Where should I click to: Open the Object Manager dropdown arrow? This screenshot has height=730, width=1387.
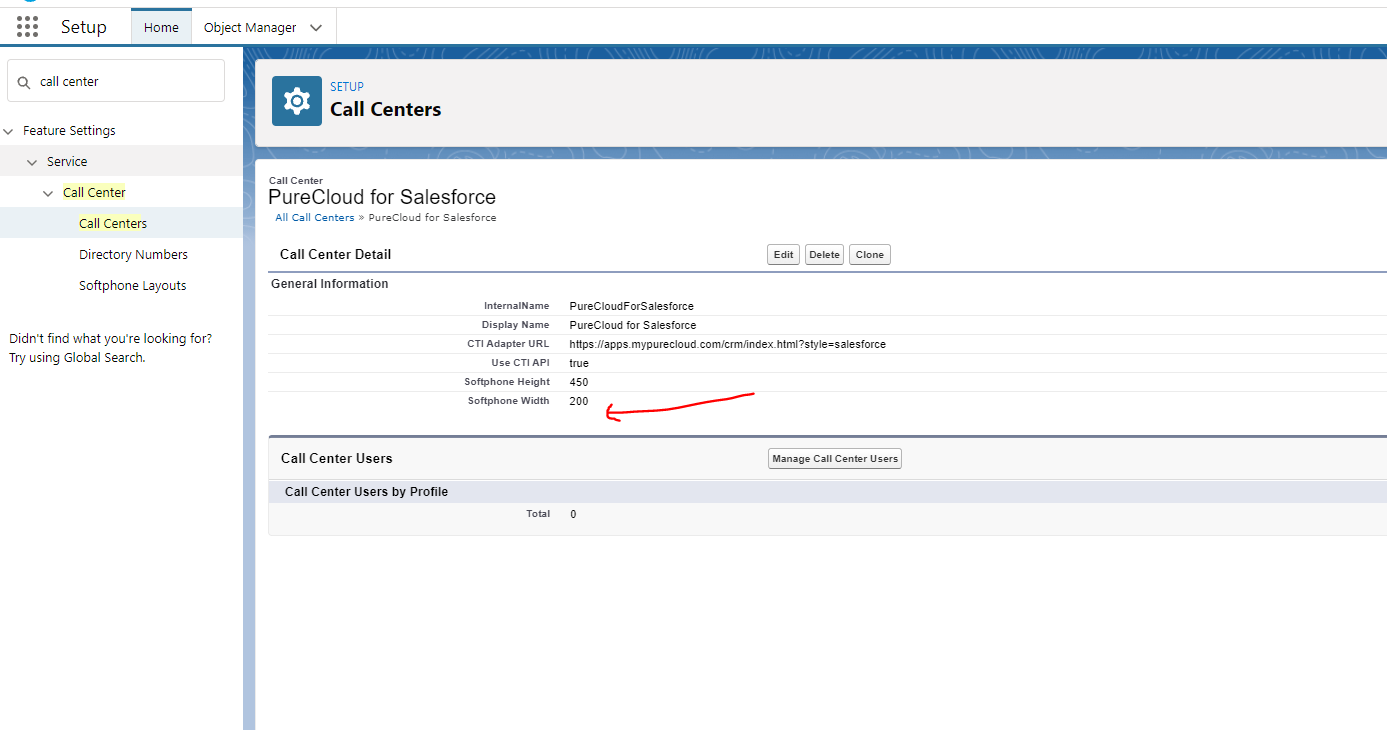317,28
